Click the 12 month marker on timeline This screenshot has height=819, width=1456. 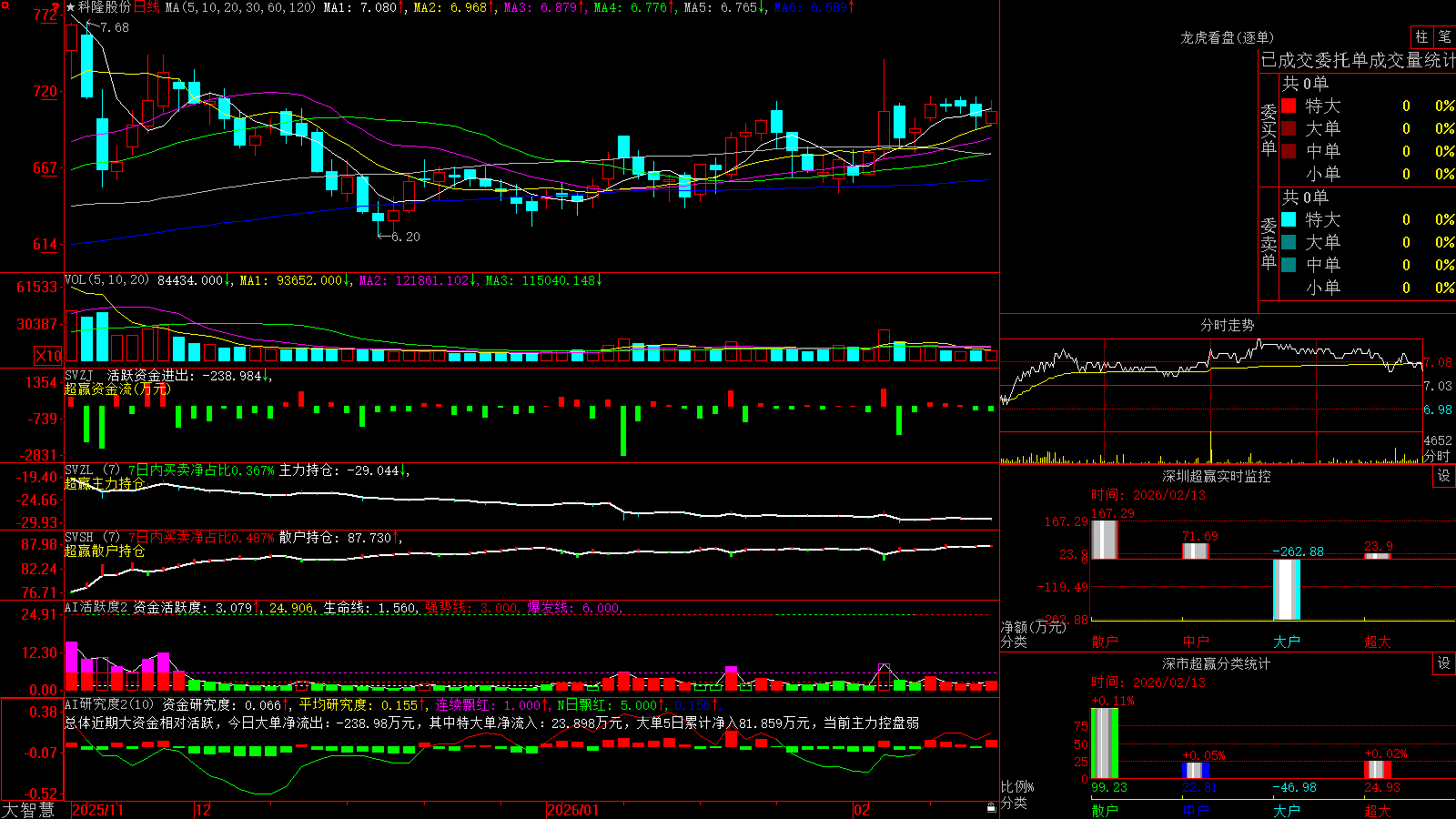pos(203,810)
